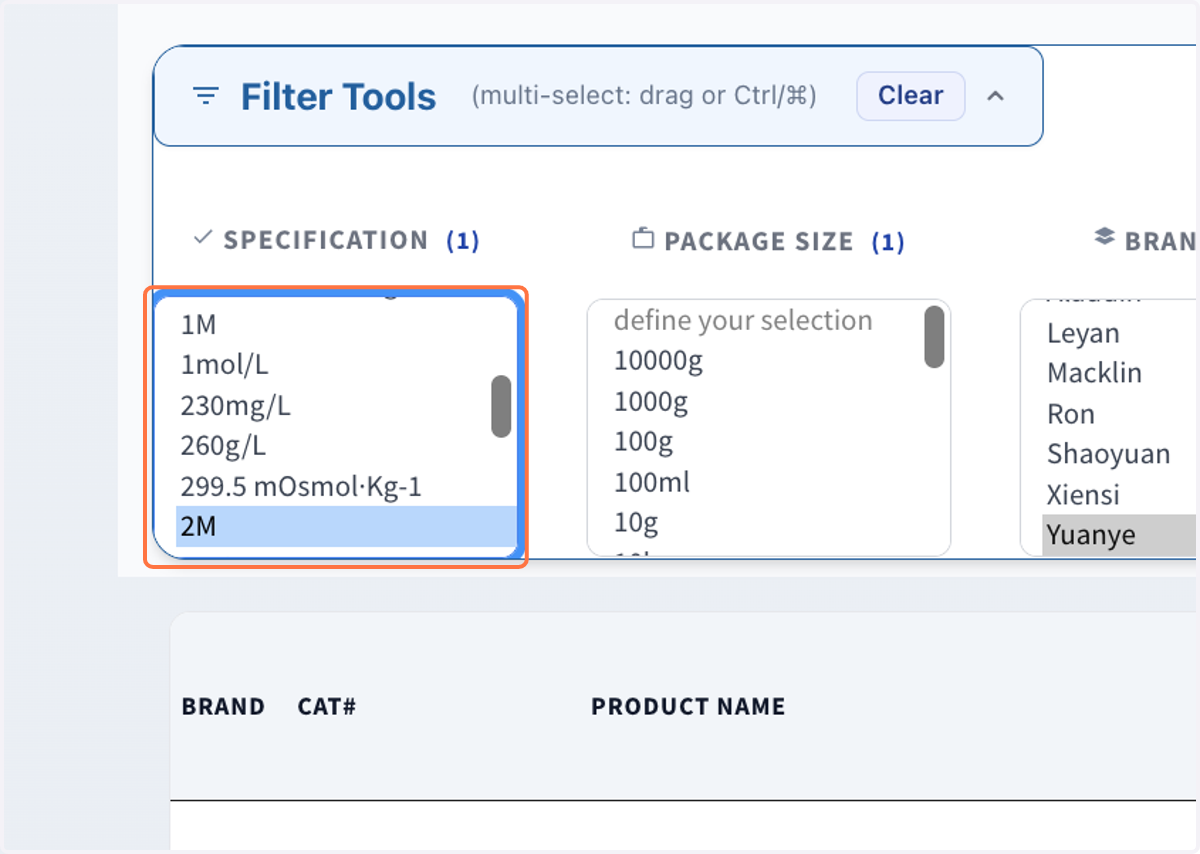Click the highlighted Yuanye brand
Image resolution: width=1200 pixels, height=854 pixels.
(x=1120, y=535)
